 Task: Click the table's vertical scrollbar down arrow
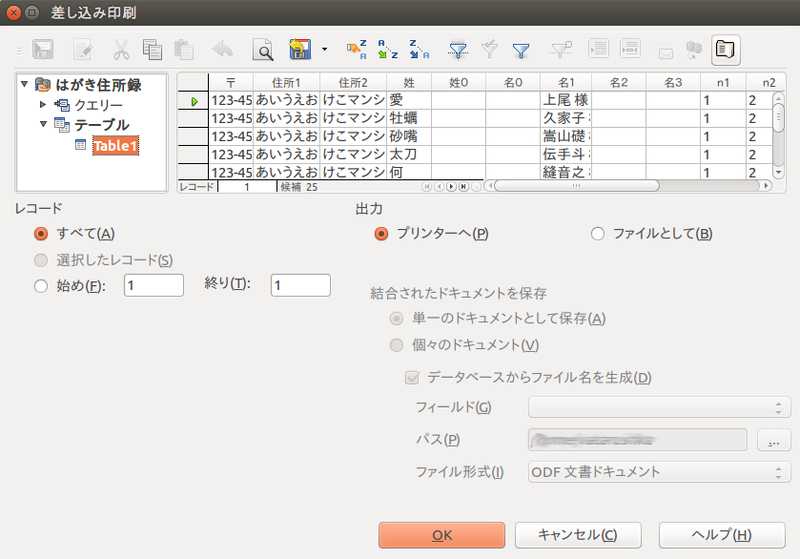[778, 173]
